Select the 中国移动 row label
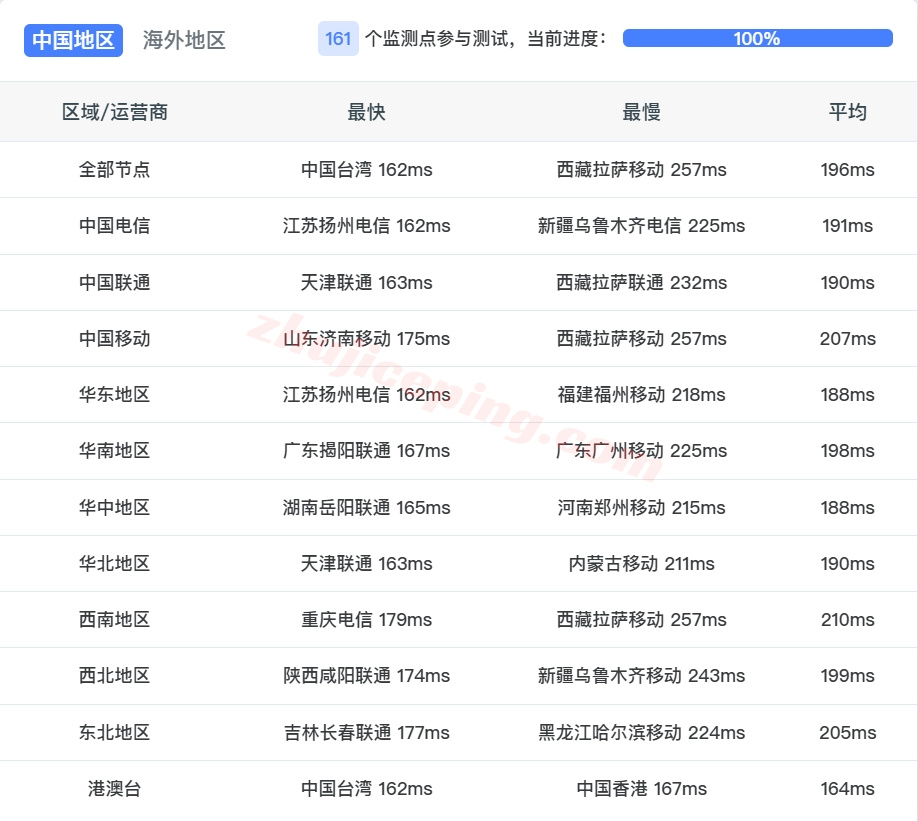The image size is (918, 821). coord(112,338)
